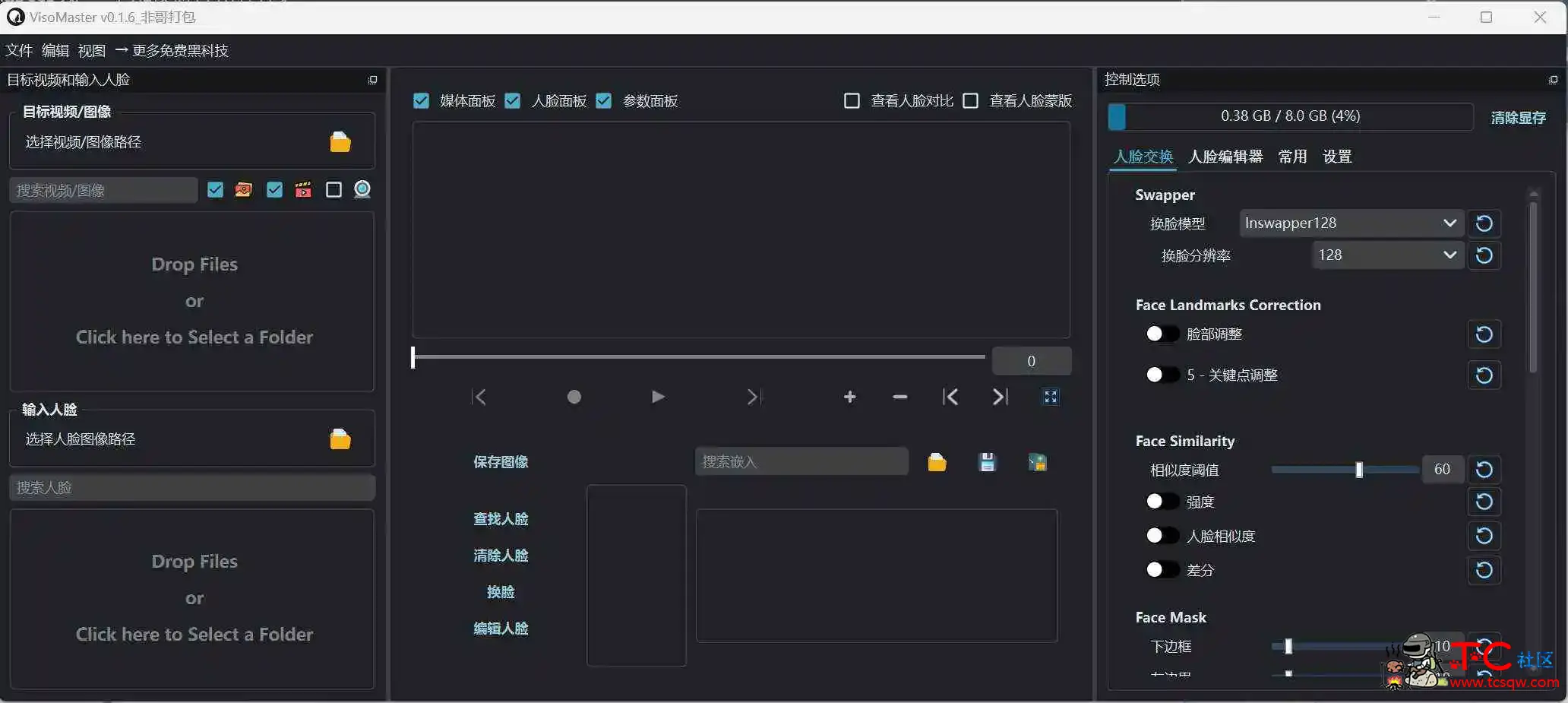Uncheck the 参数面板 checkbox

(604, 101)
